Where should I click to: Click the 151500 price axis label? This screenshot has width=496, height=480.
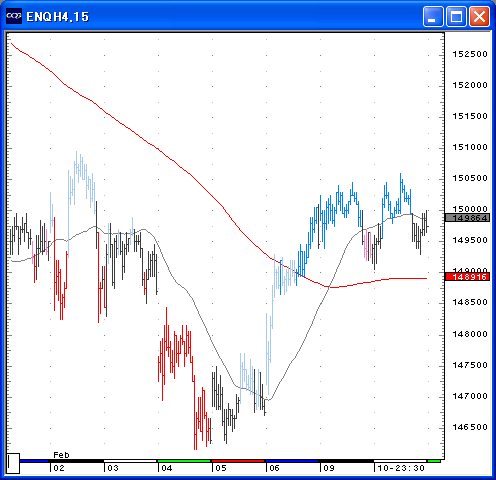pos(470,116)
